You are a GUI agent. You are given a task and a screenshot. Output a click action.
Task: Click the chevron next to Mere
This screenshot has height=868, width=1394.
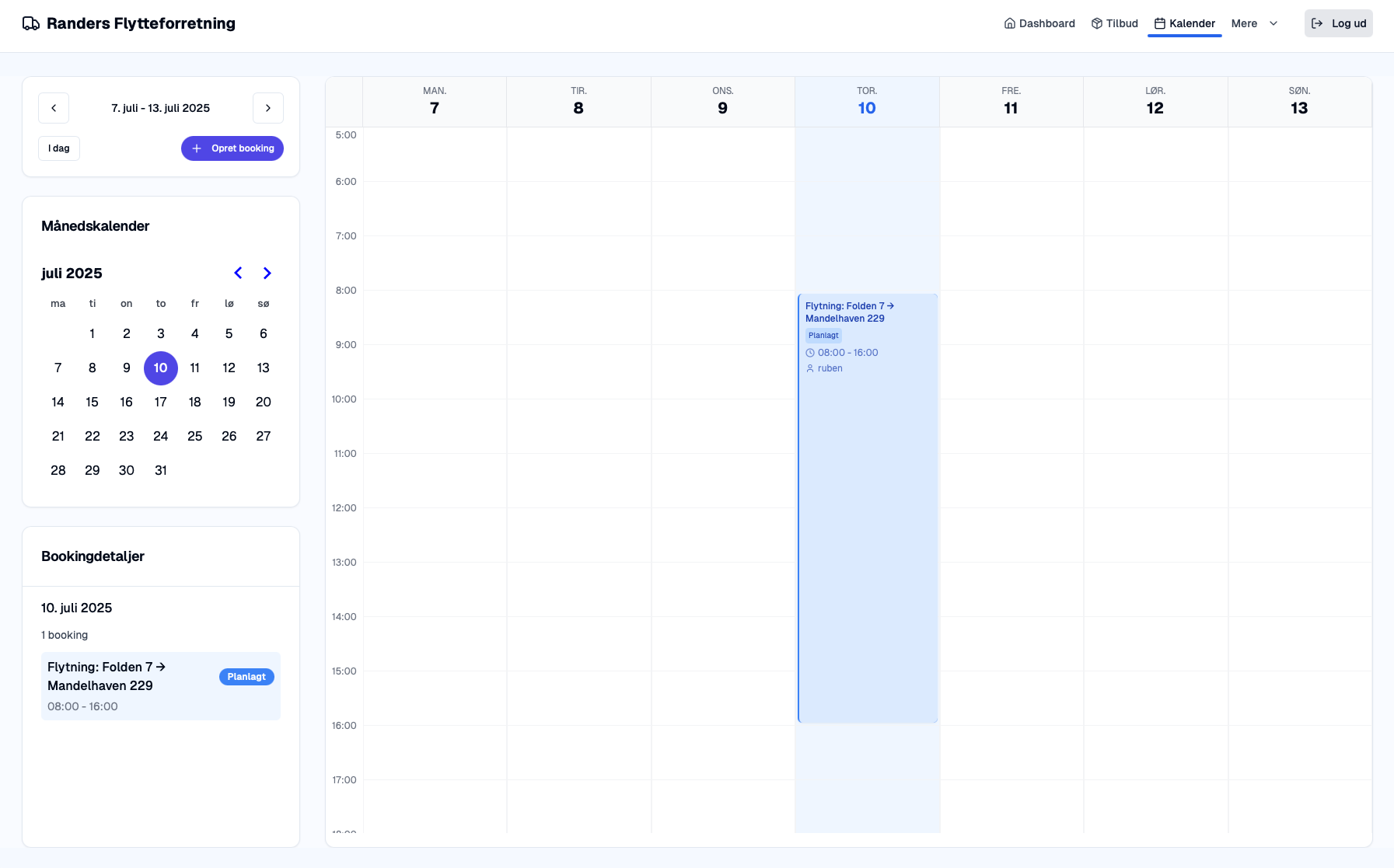(1273, 23)
